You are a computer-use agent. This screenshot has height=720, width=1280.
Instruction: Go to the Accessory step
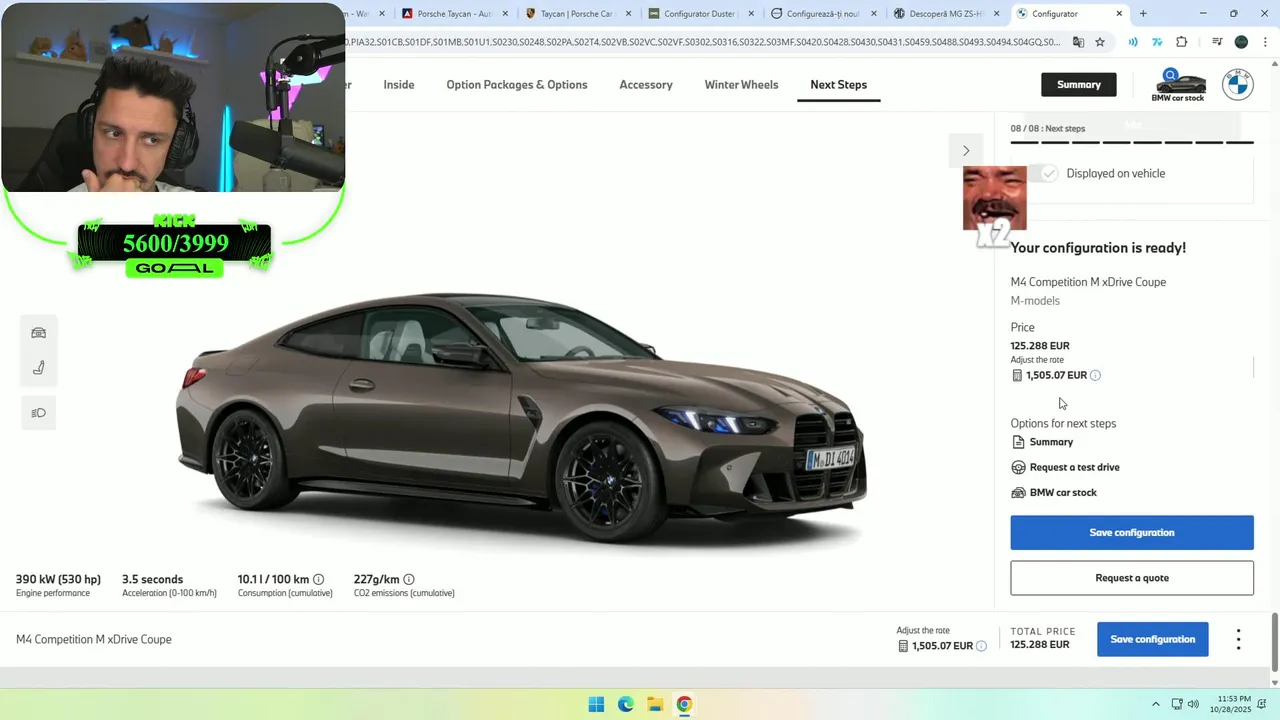[645, 85]
